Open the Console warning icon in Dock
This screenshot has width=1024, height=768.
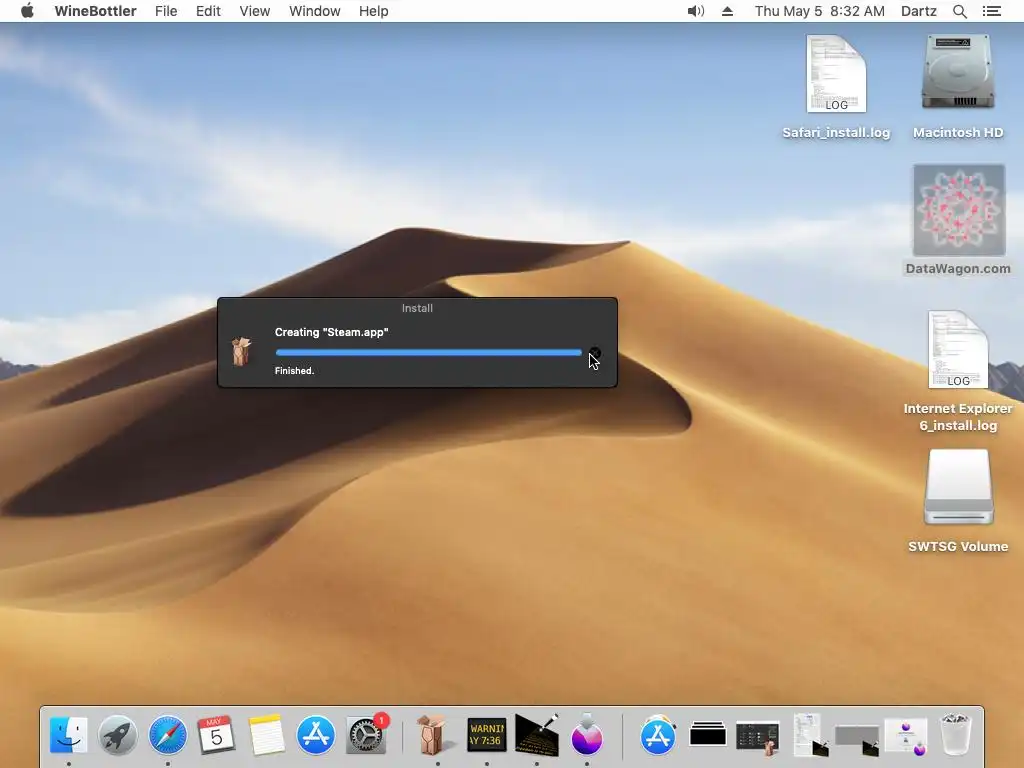pyautogui.click(x=487, y=735)
